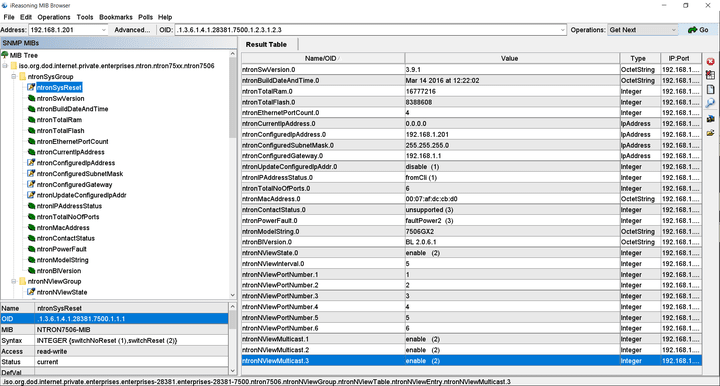Select the ntronNViewMulticast.3 highlighted row
Image resolution: width=720 pixels, height=386 pixels.
click(472, 361)
